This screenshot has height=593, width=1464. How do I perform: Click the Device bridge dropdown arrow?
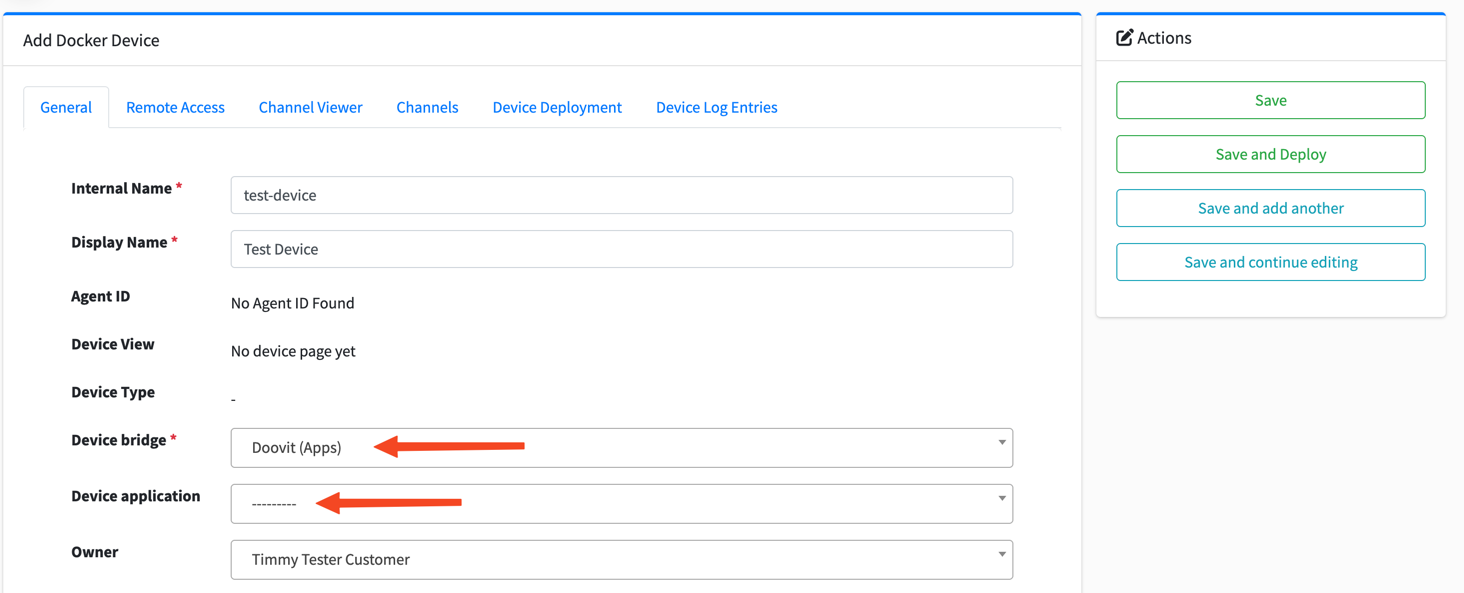pos(1001,442)
